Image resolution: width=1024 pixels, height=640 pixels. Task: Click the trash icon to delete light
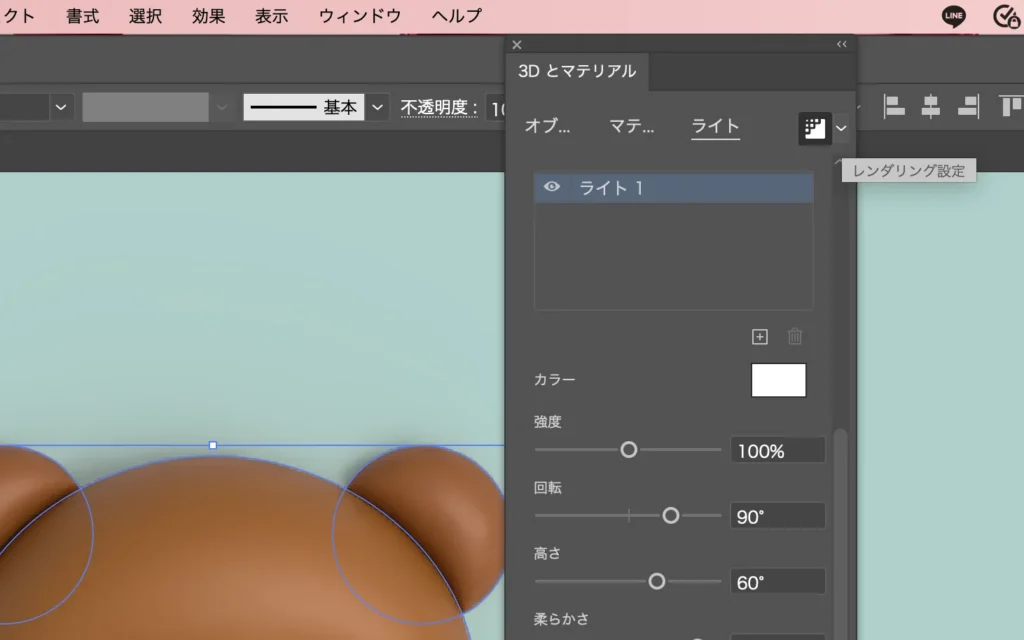795,337
